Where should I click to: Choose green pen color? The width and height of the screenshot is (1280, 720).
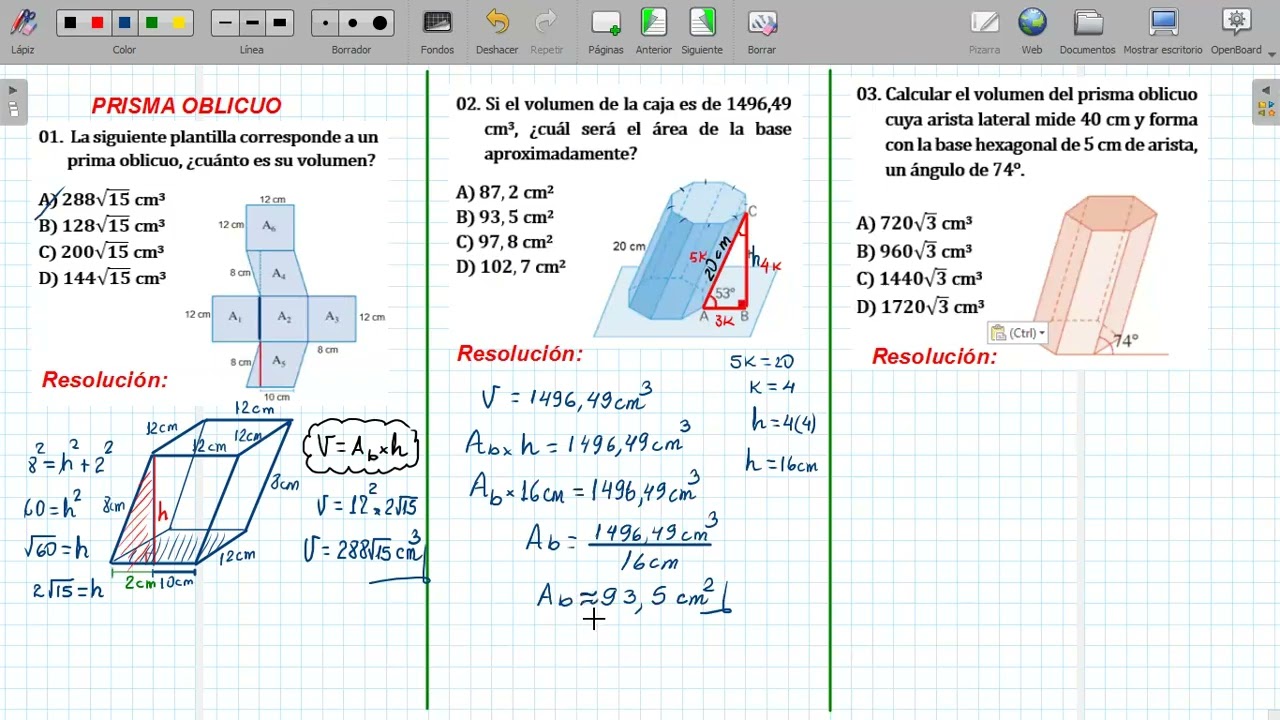click(x=151, y=23)
